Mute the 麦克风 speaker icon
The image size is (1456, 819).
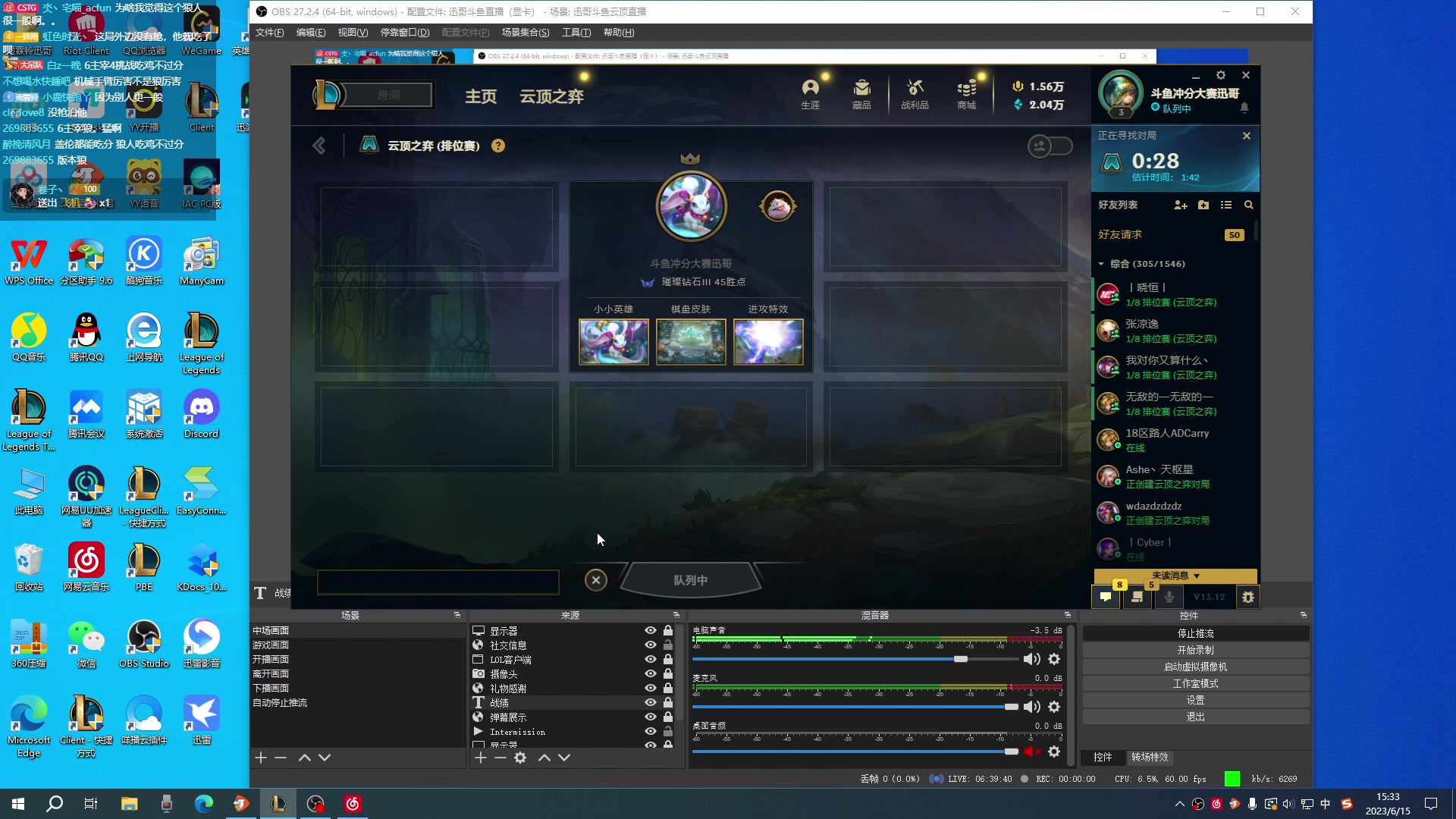(1031, 707)
